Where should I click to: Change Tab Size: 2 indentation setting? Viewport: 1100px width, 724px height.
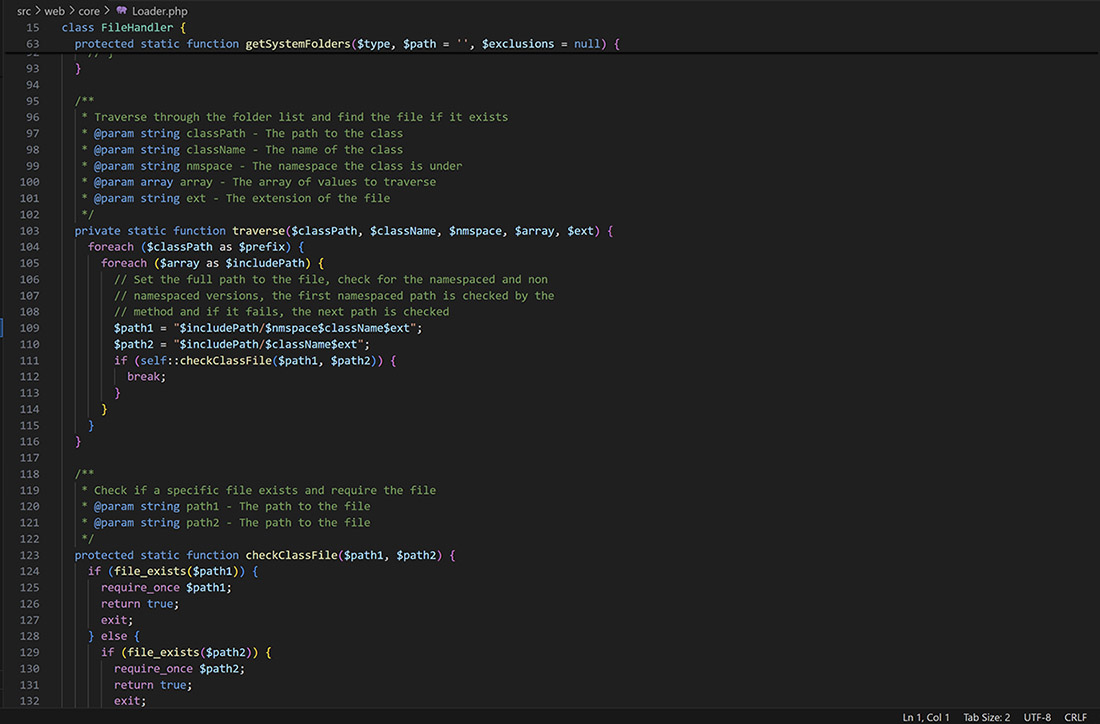(986, 717)
